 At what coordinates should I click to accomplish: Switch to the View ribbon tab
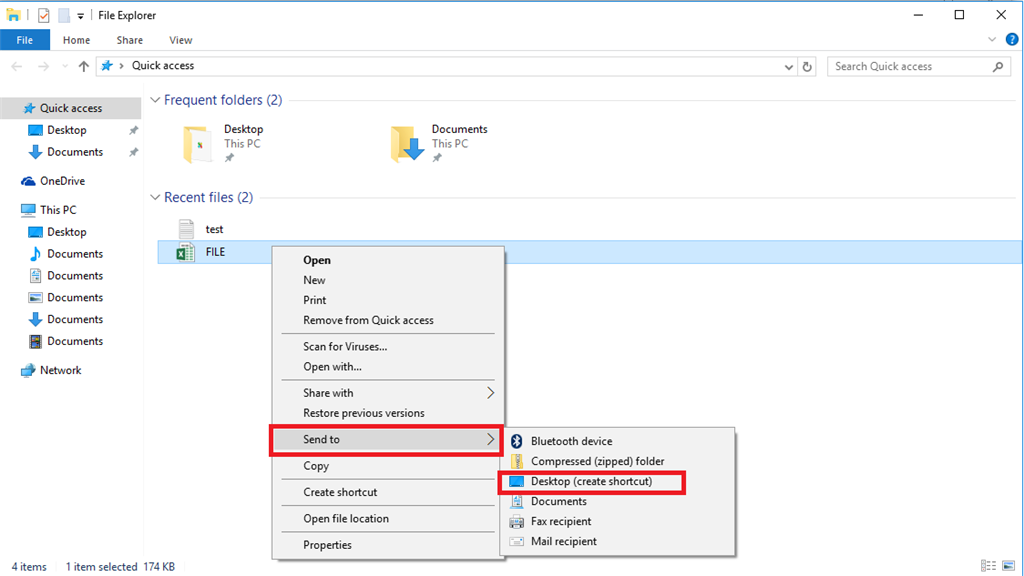click(180, 39)
